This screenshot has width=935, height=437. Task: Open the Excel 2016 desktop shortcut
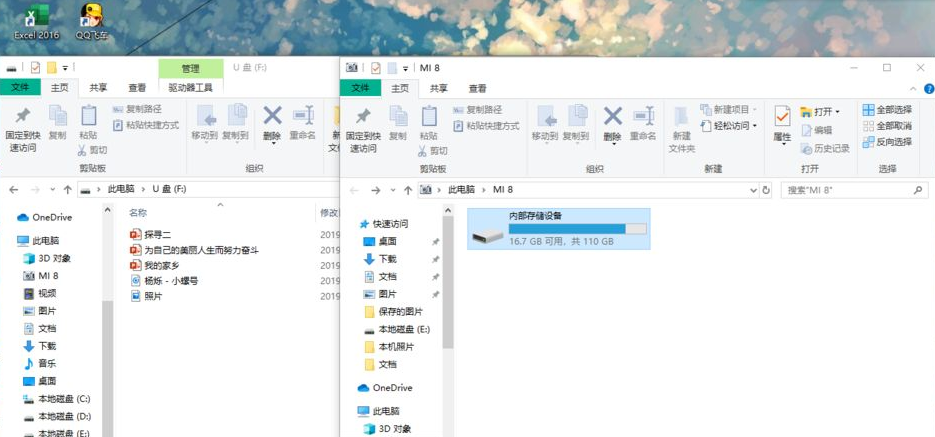(37, 20)
